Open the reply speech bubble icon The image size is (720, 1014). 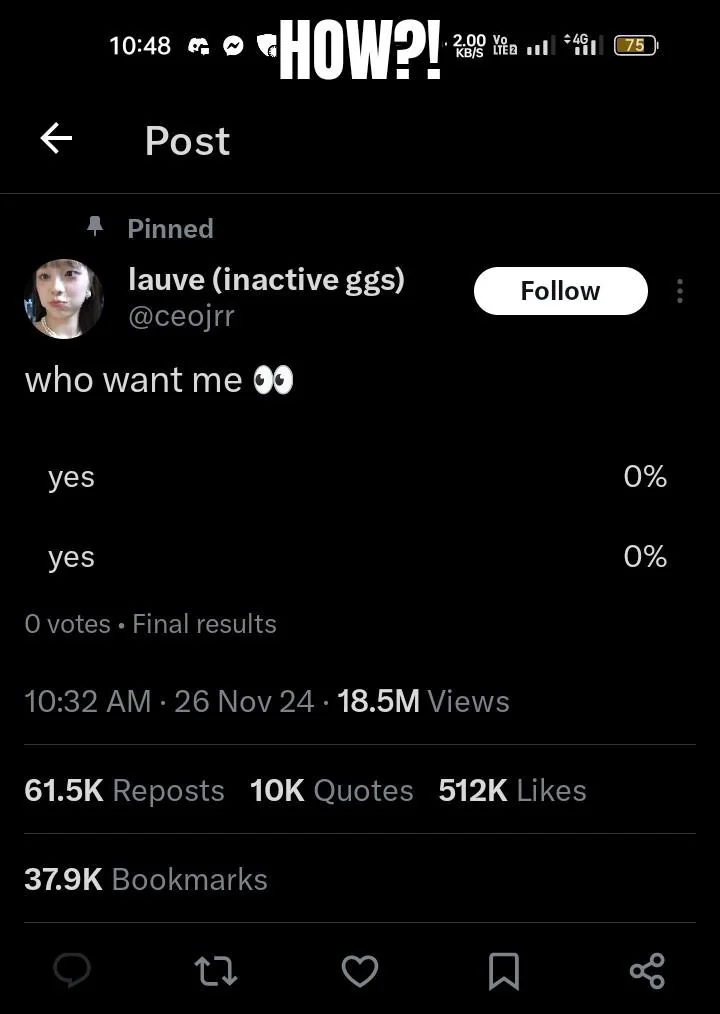(x=71, y=970)
